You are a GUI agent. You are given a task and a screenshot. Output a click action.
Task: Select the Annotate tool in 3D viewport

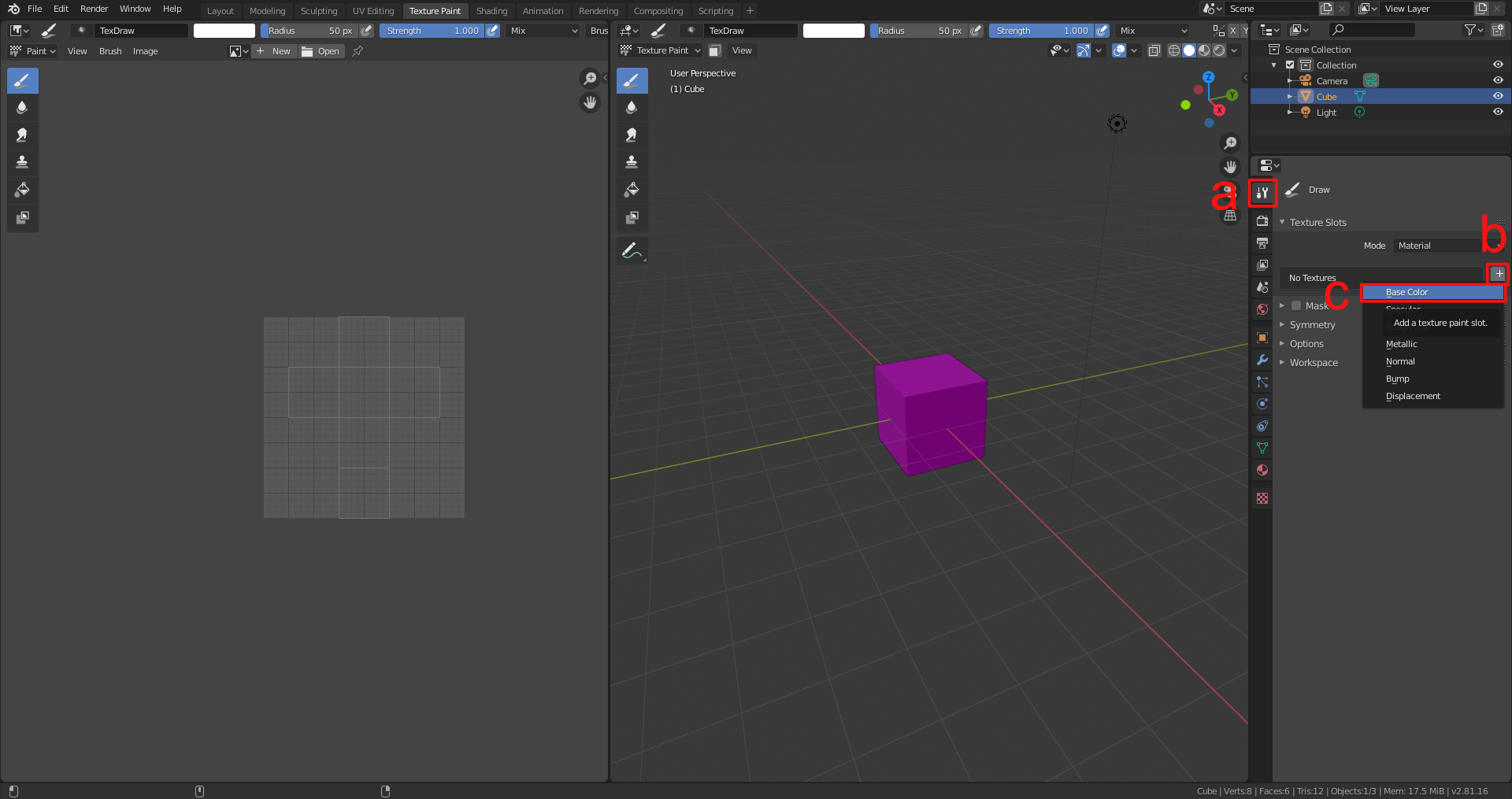632,250
